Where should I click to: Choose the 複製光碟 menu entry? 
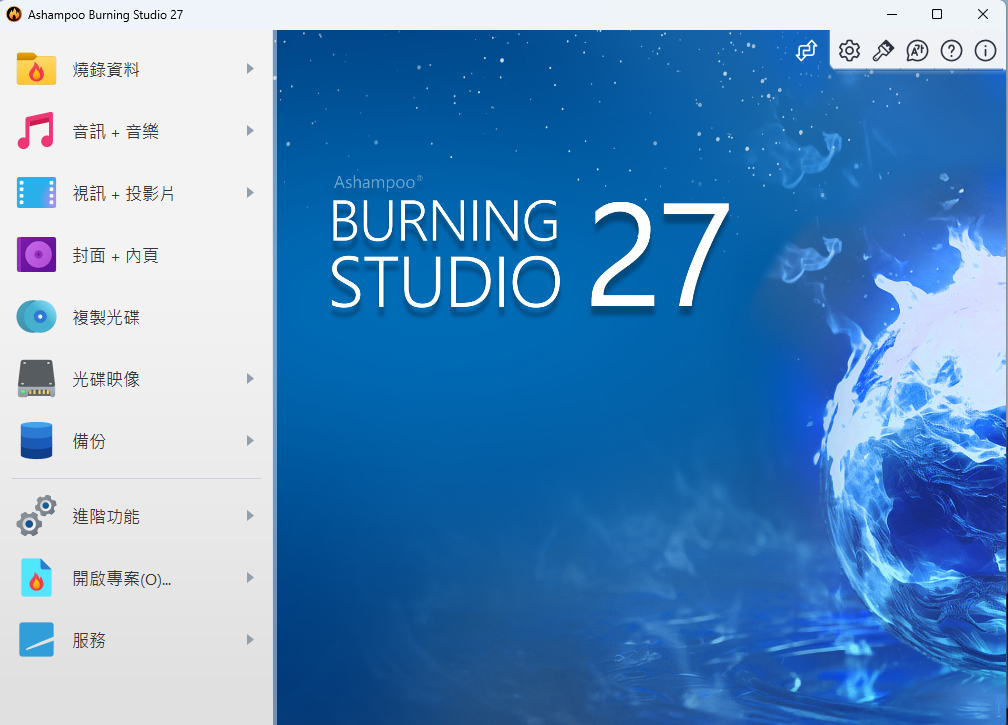[136, 317]
